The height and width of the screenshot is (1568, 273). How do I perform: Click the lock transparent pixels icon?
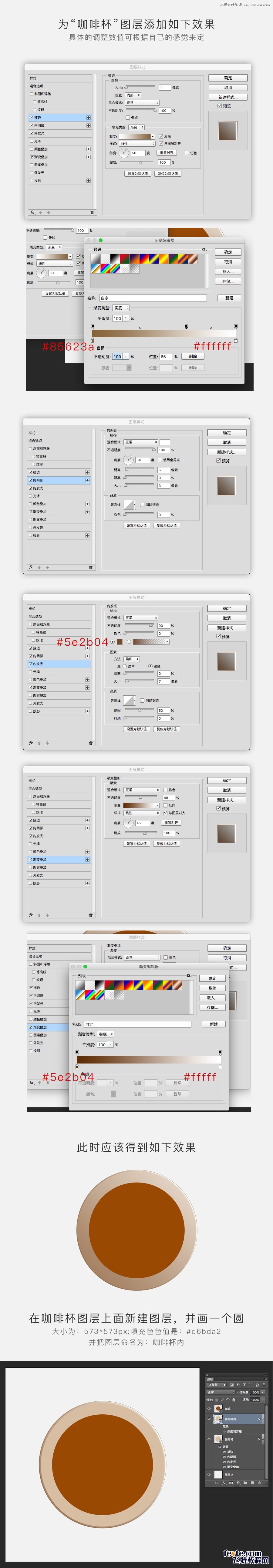coord(216,1400)
